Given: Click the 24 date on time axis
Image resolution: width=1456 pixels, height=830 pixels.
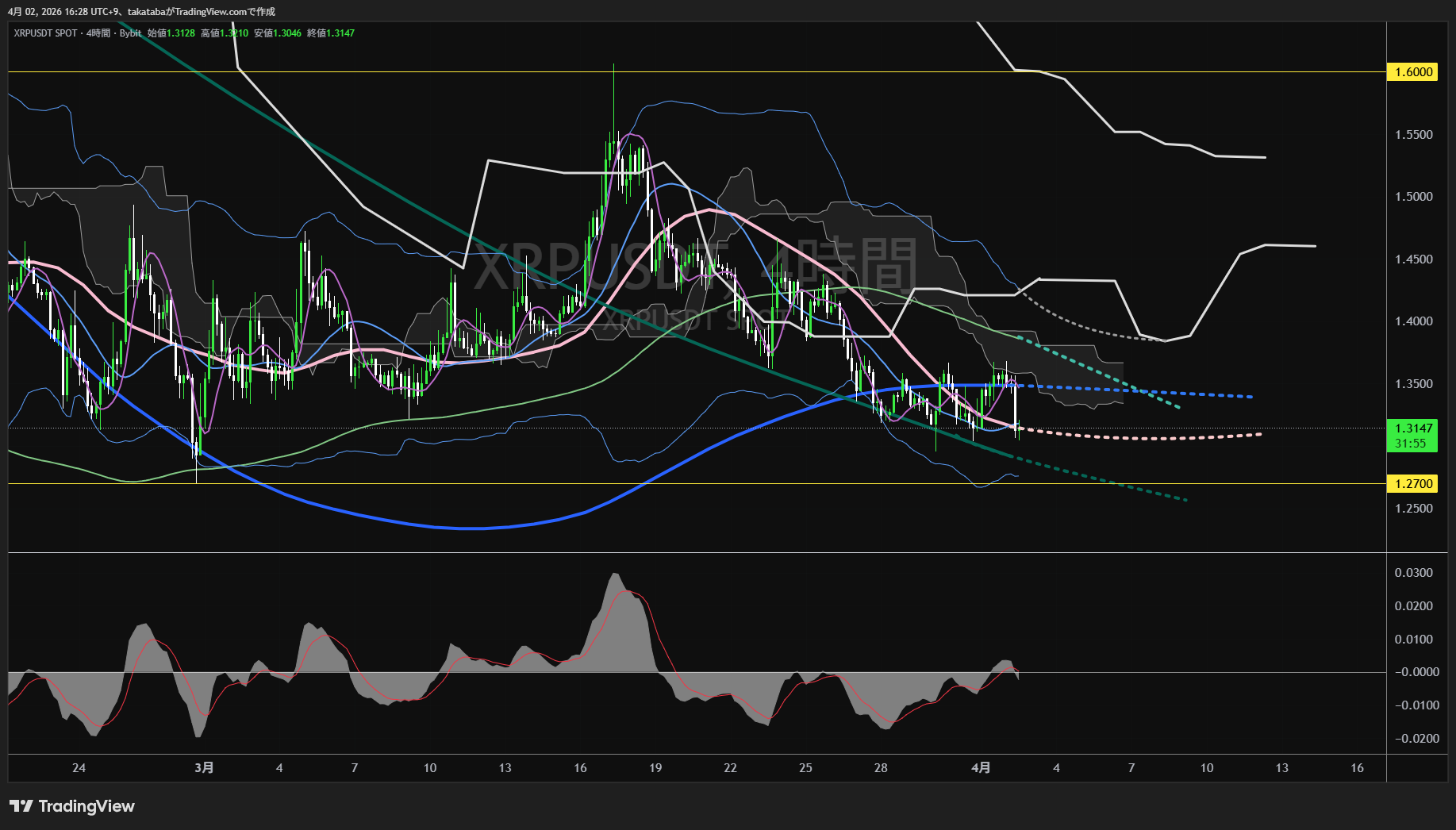Looking at the screenshot, I should pos(79,767).
